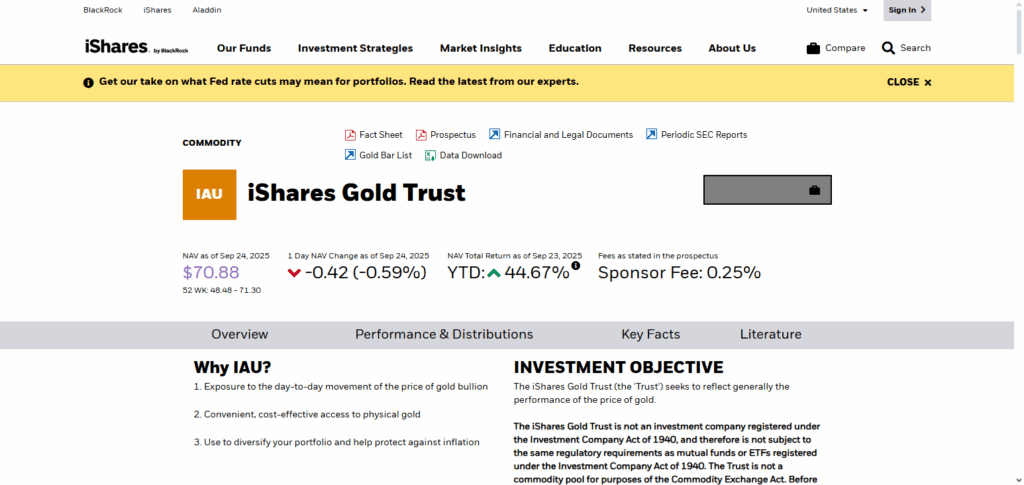Click the Compare briefcase icon

click(x=813, y=48)
